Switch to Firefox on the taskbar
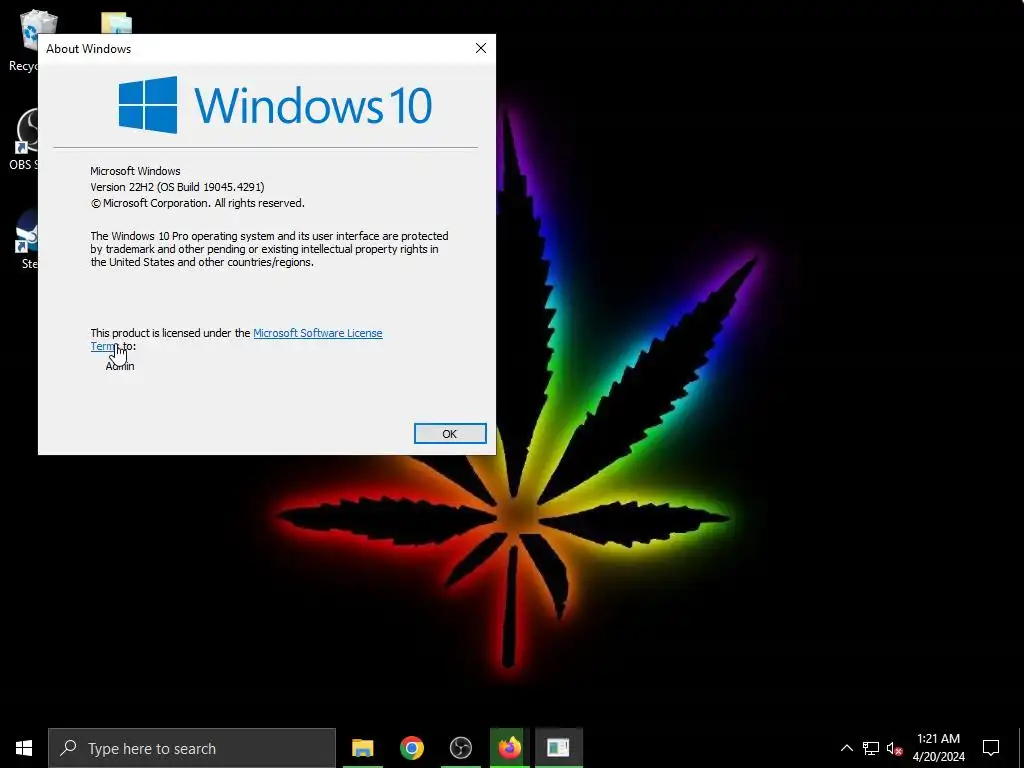 tap(509, 748)
